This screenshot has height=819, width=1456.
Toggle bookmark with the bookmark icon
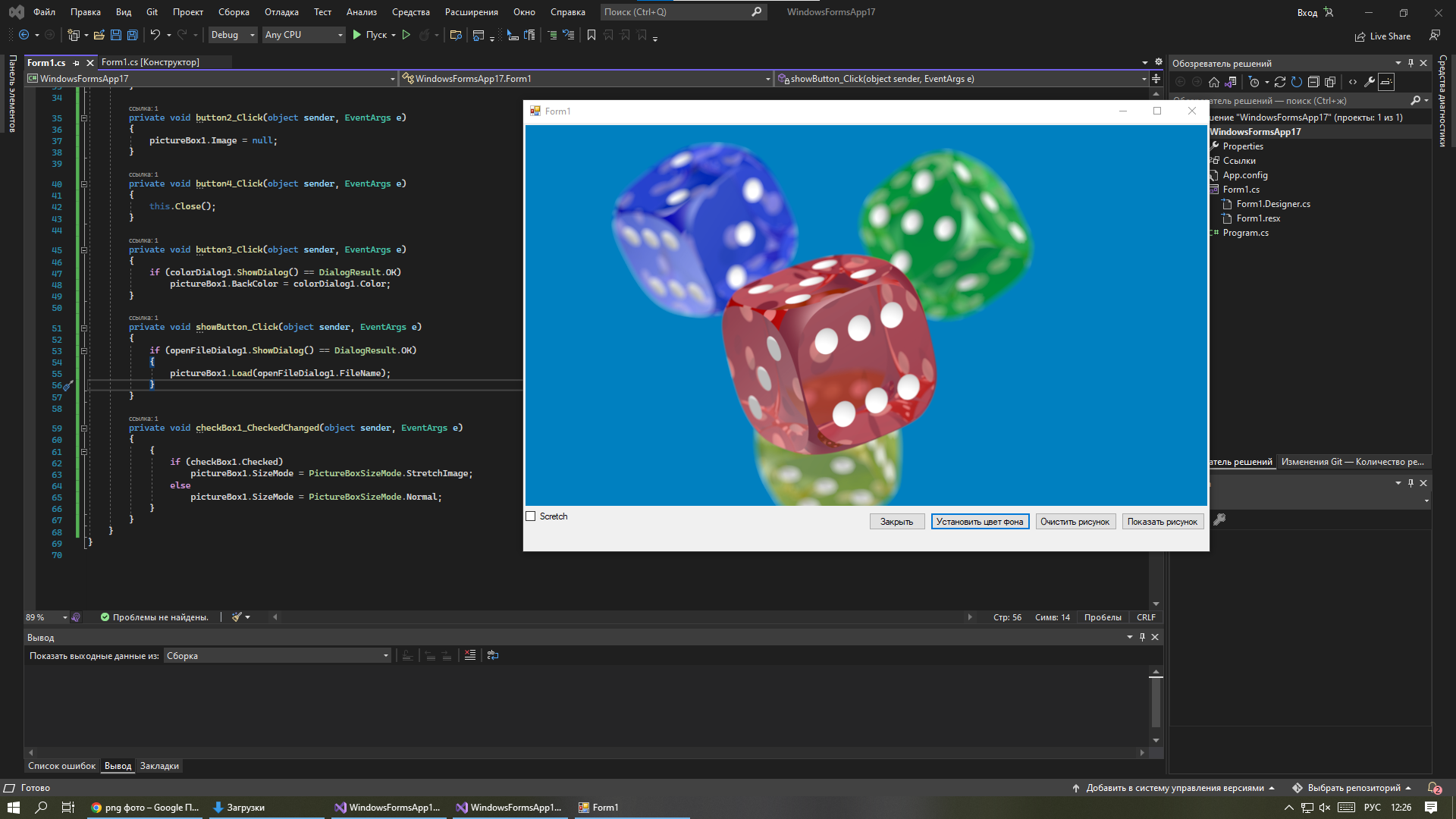tap(591, 35)
